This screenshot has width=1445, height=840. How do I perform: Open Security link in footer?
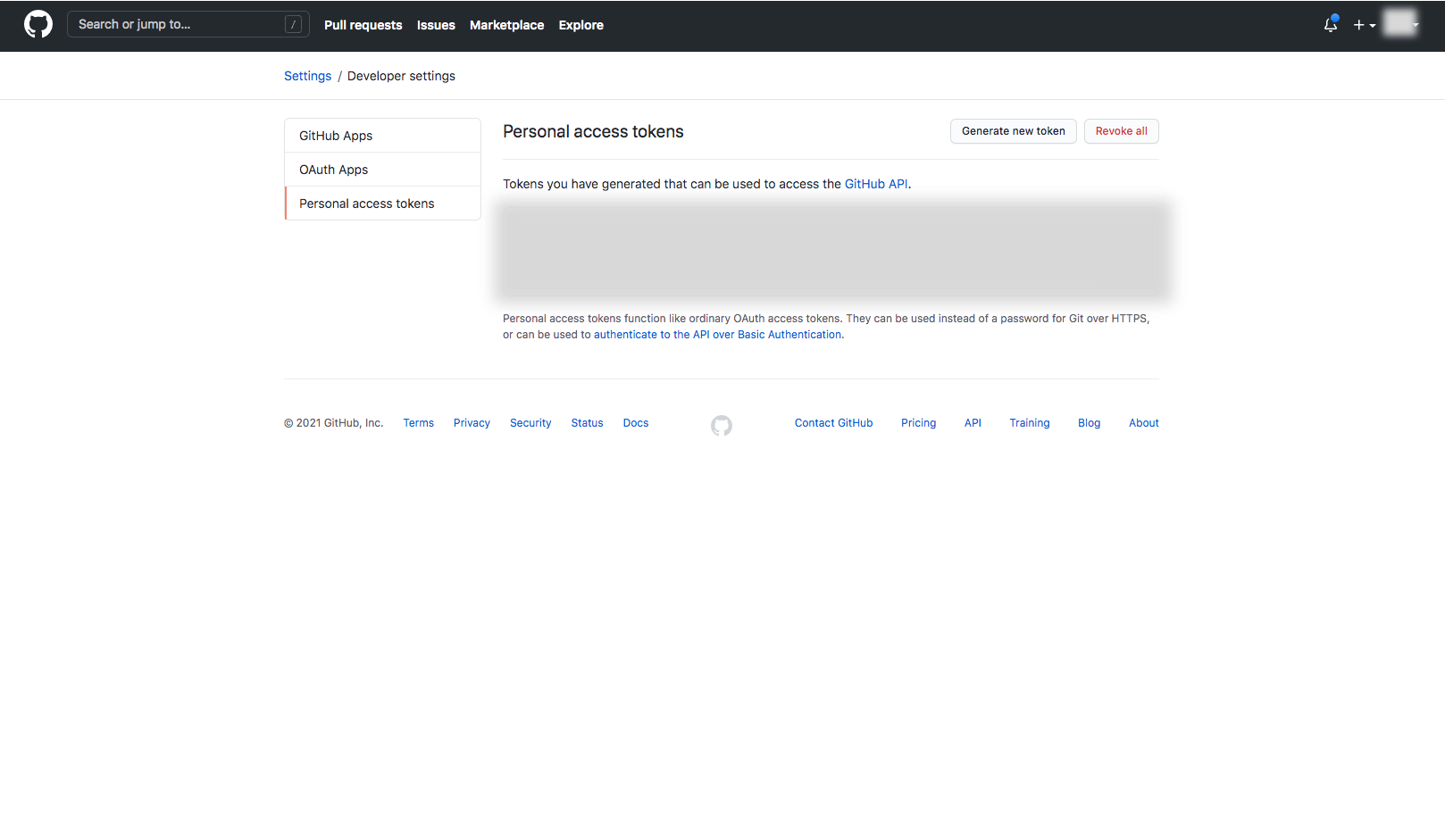point(530,423)
